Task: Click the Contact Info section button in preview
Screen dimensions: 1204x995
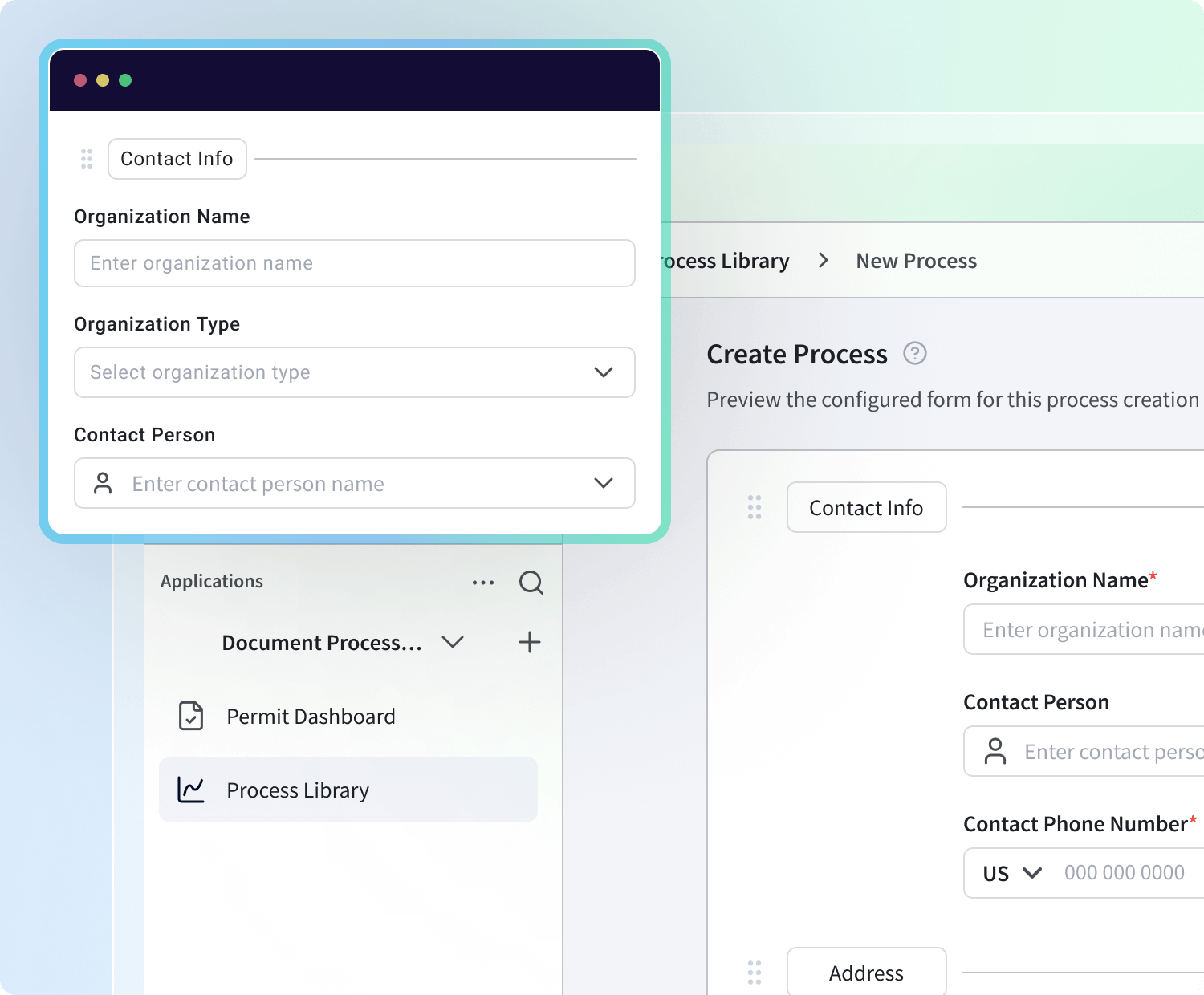Action: coord(866,508)
